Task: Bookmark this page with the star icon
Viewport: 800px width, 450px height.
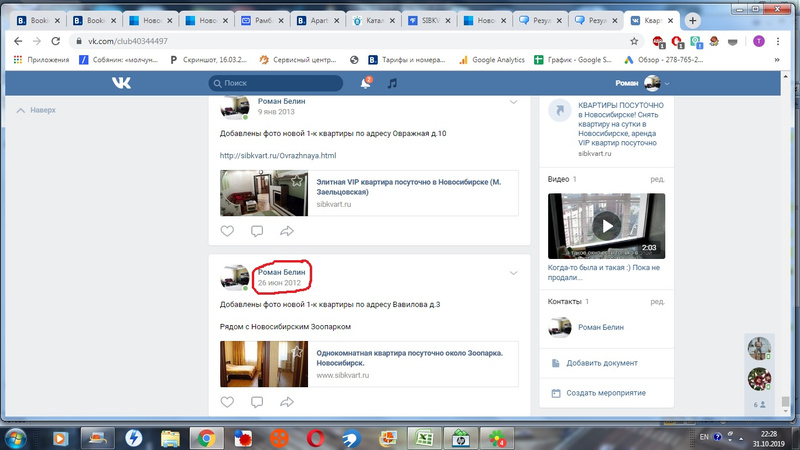Action: [634, 41]
